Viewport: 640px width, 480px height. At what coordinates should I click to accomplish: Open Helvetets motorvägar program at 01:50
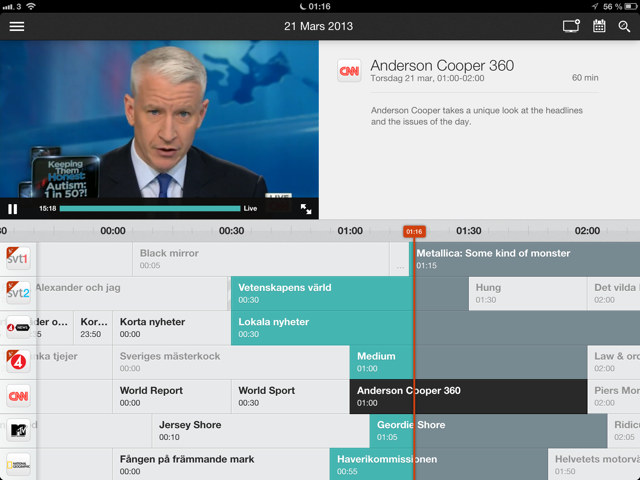pyautogui.click(x=594, y=464)
